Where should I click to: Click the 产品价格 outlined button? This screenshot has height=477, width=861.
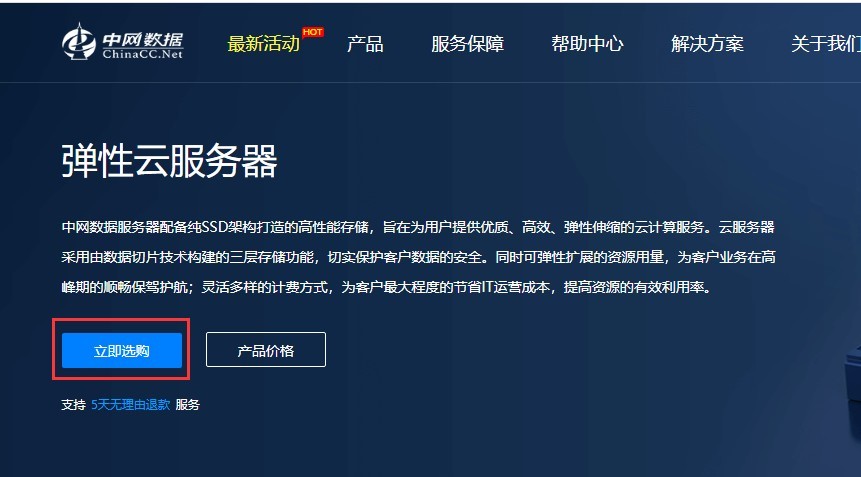point(265,351)
